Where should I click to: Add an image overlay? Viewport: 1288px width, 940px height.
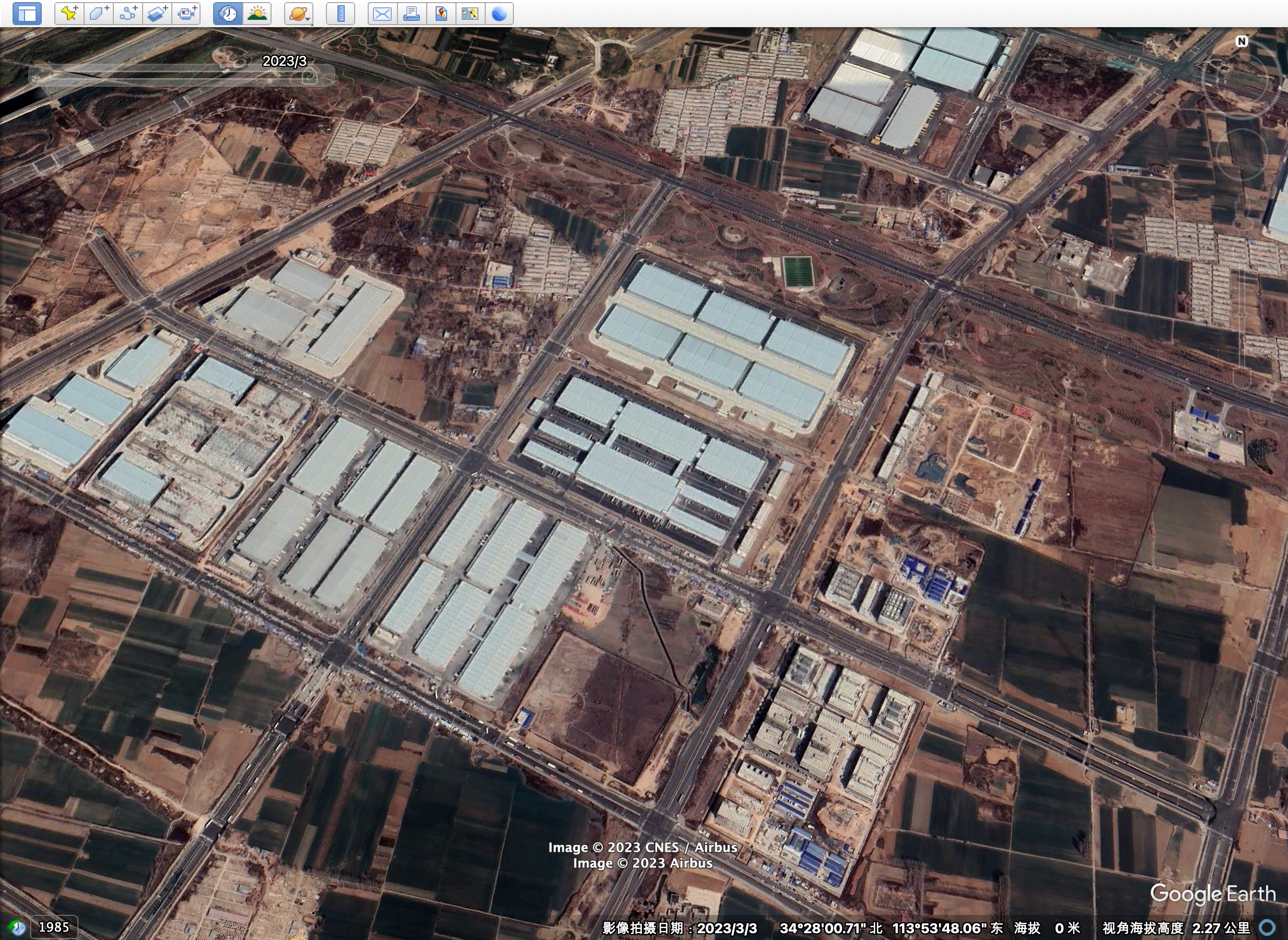(157, 14)
